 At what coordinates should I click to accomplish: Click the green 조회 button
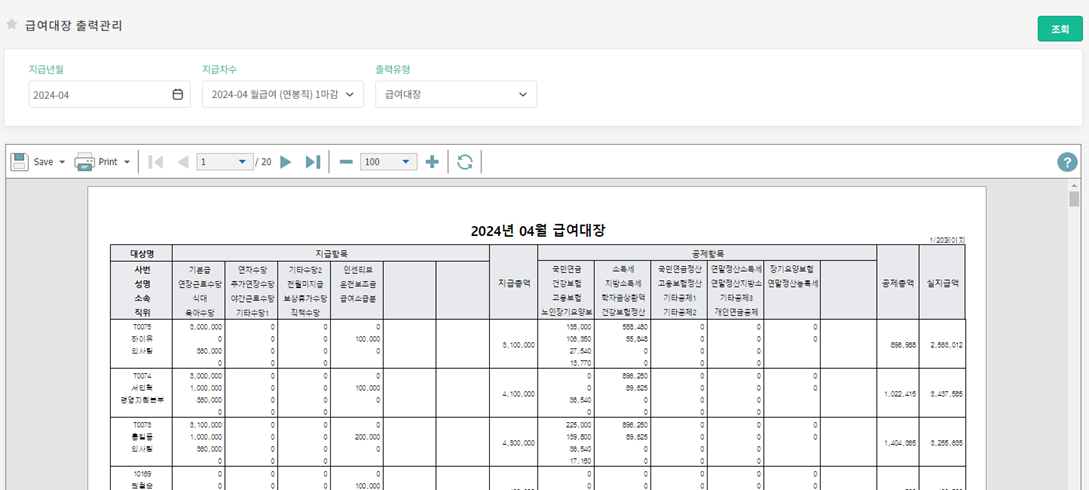(x=1059, y=29)
